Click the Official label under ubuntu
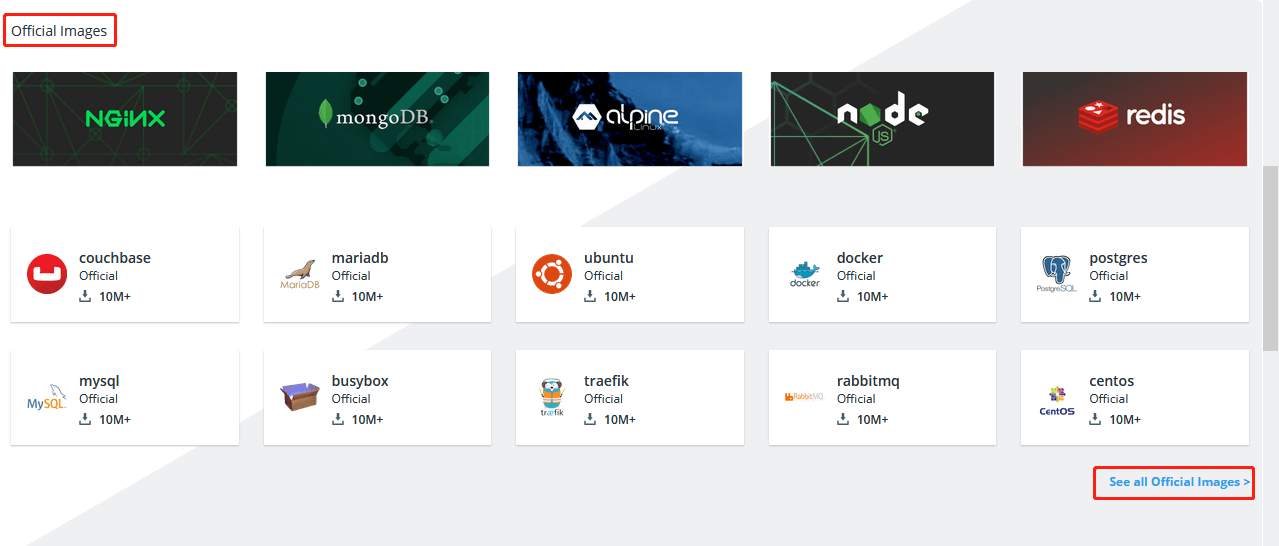1279x546 pixels. point(603,276)
